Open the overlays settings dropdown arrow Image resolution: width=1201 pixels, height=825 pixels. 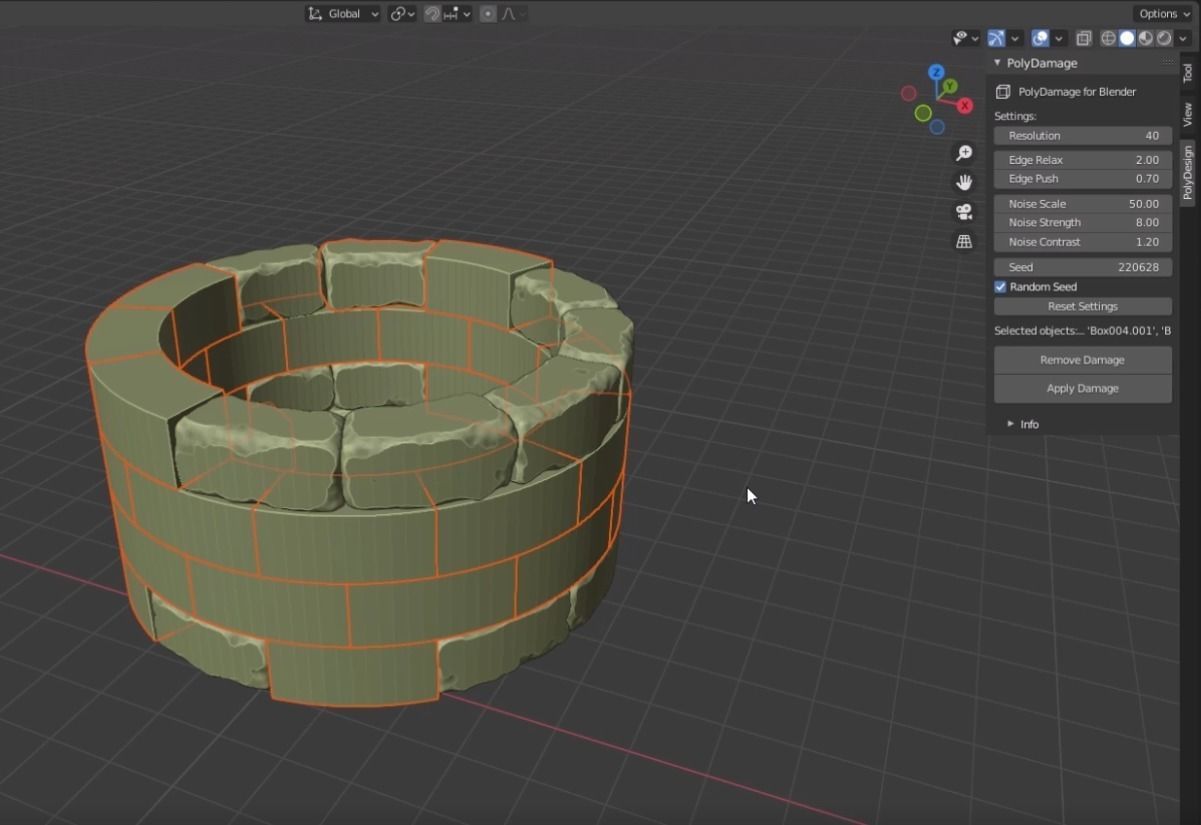coord(1059,38)
